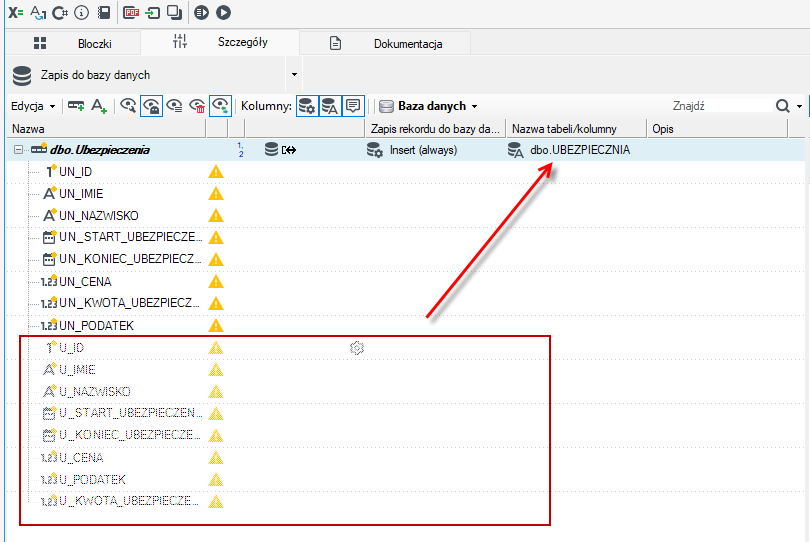Viewport: 810px width, 542px height.
Task: Open the search options dropdown arrow
Action: [x=799, y=106]
